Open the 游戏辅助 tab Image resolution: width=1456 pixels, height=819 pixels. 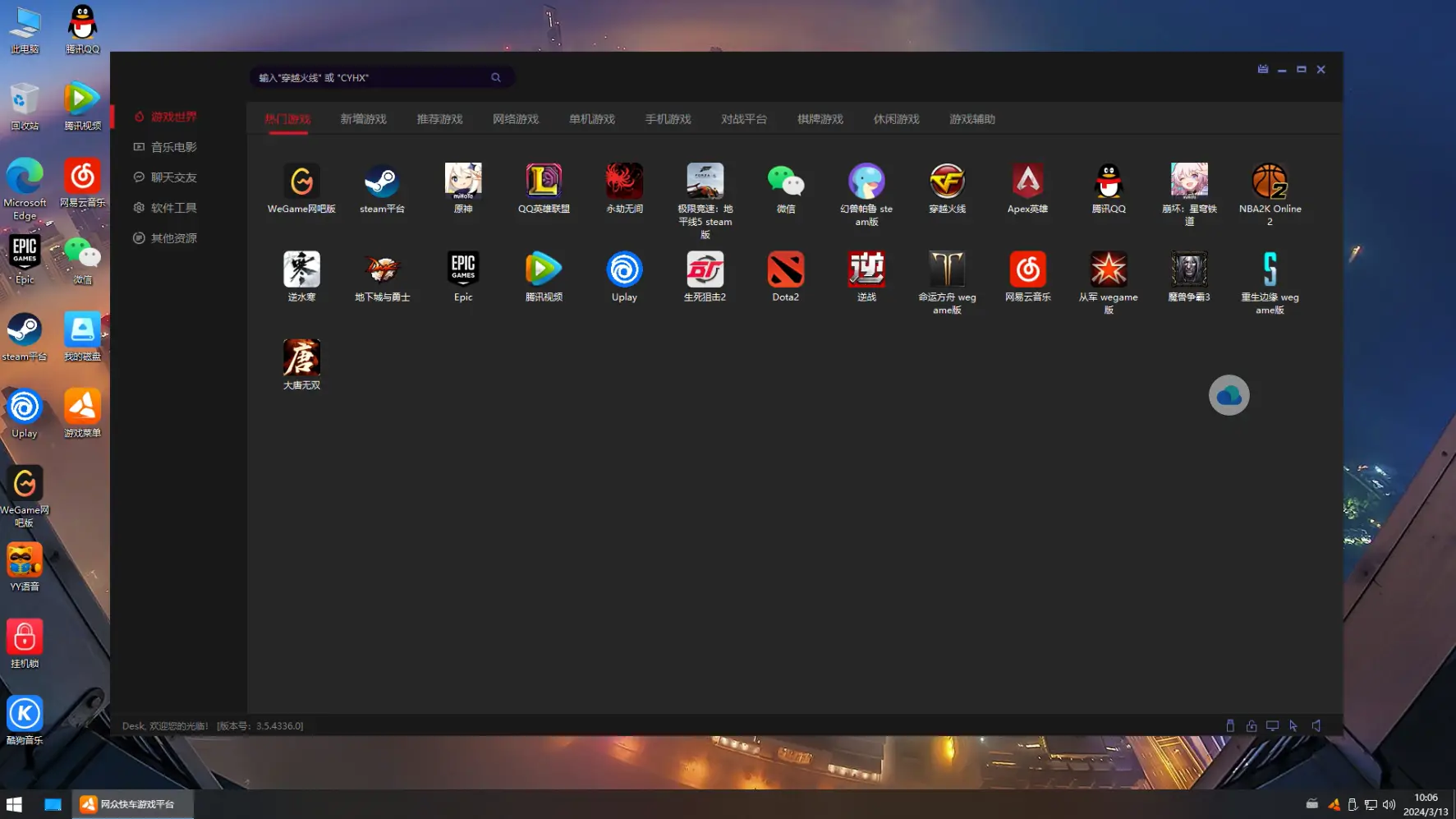click(972, 119)
